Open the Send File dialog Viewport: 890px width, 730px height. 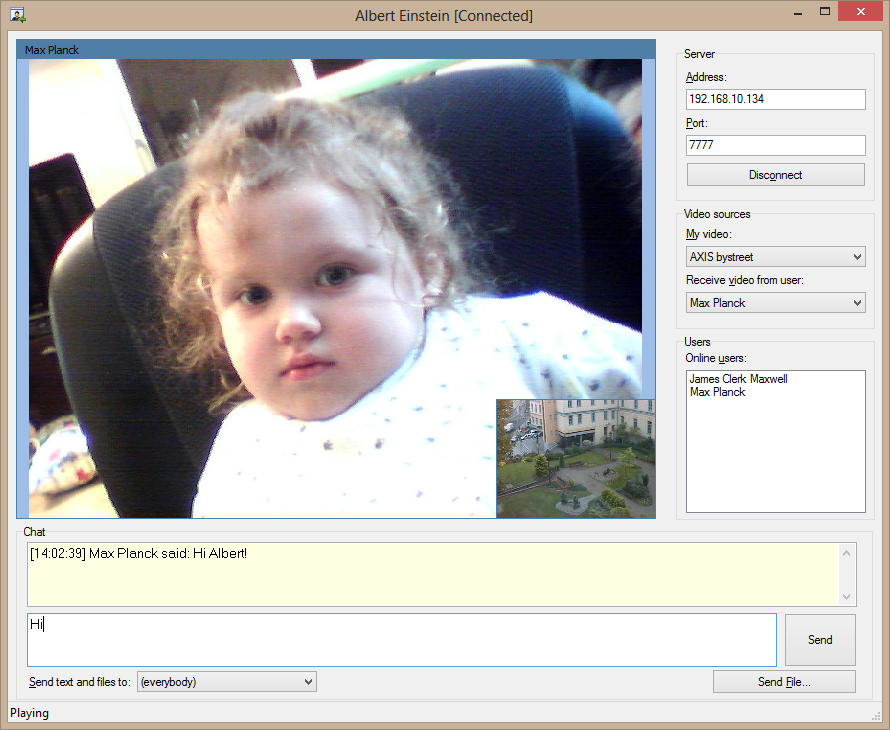(x=784, y=682)
